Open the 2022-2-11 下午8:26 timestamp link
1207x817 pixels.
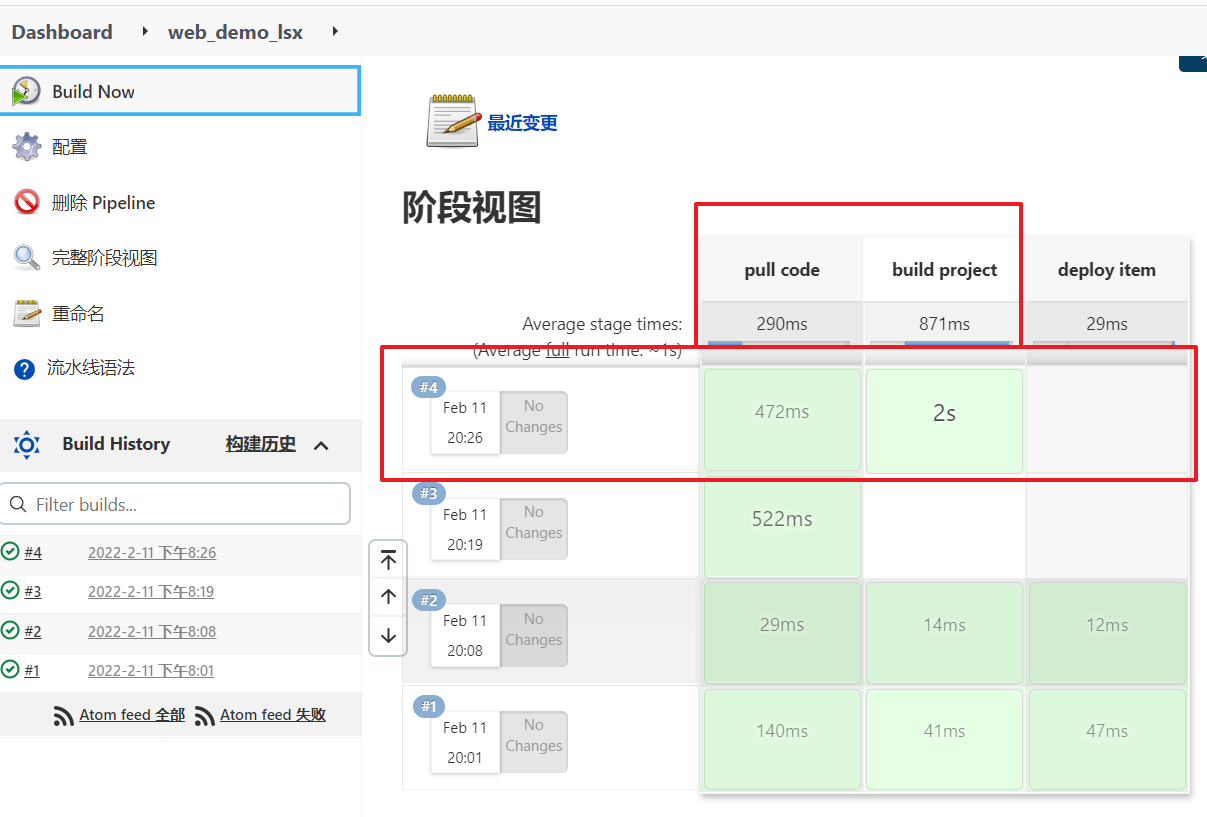152,552
